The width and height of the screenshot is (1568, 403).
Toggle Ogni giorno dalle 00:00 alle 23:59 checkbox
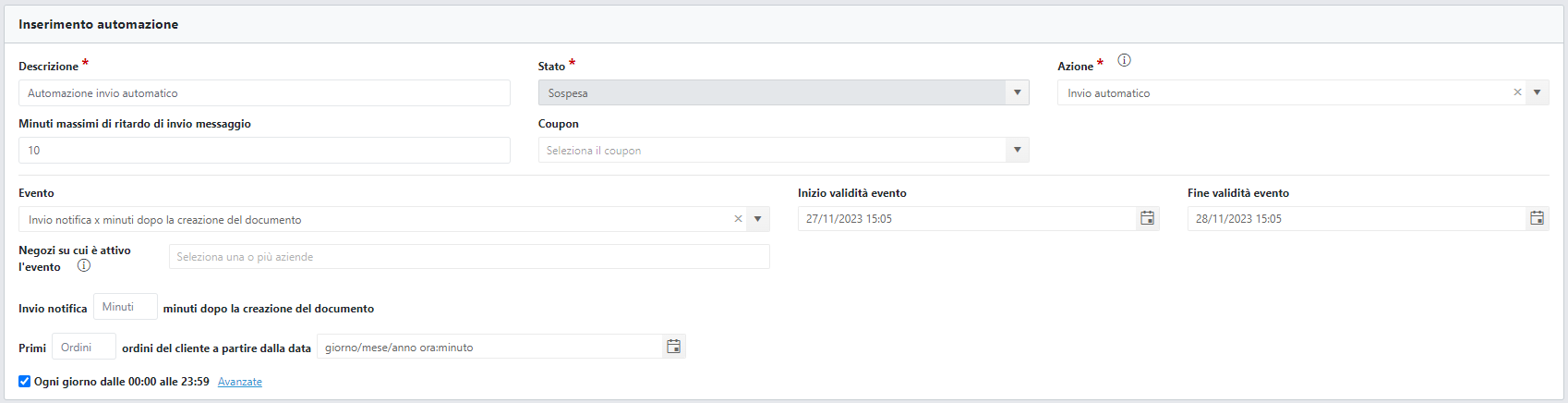(25, 381)
